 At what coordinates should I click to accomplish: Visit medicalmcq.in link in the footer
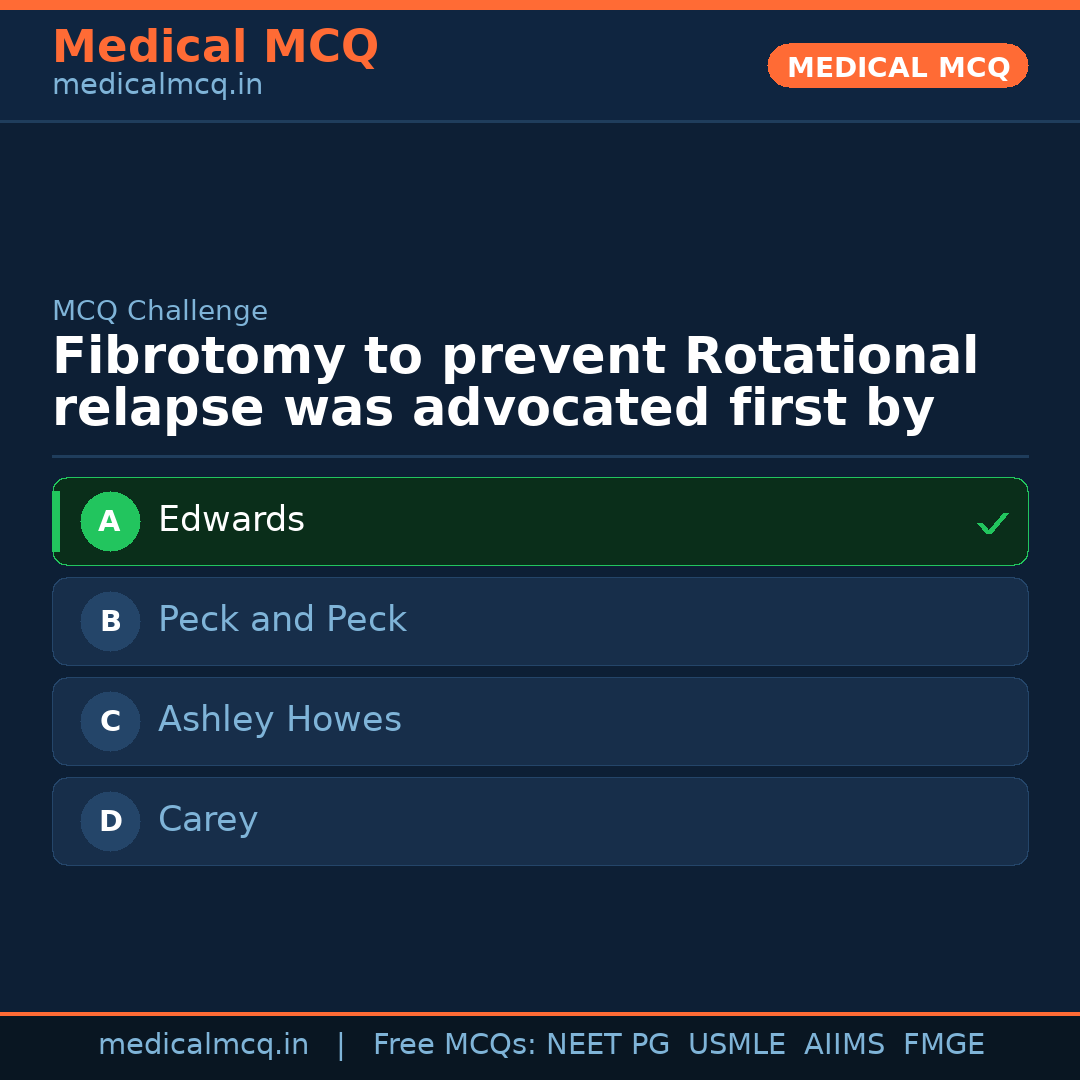pyautogui.click(x=203, y=1045)
